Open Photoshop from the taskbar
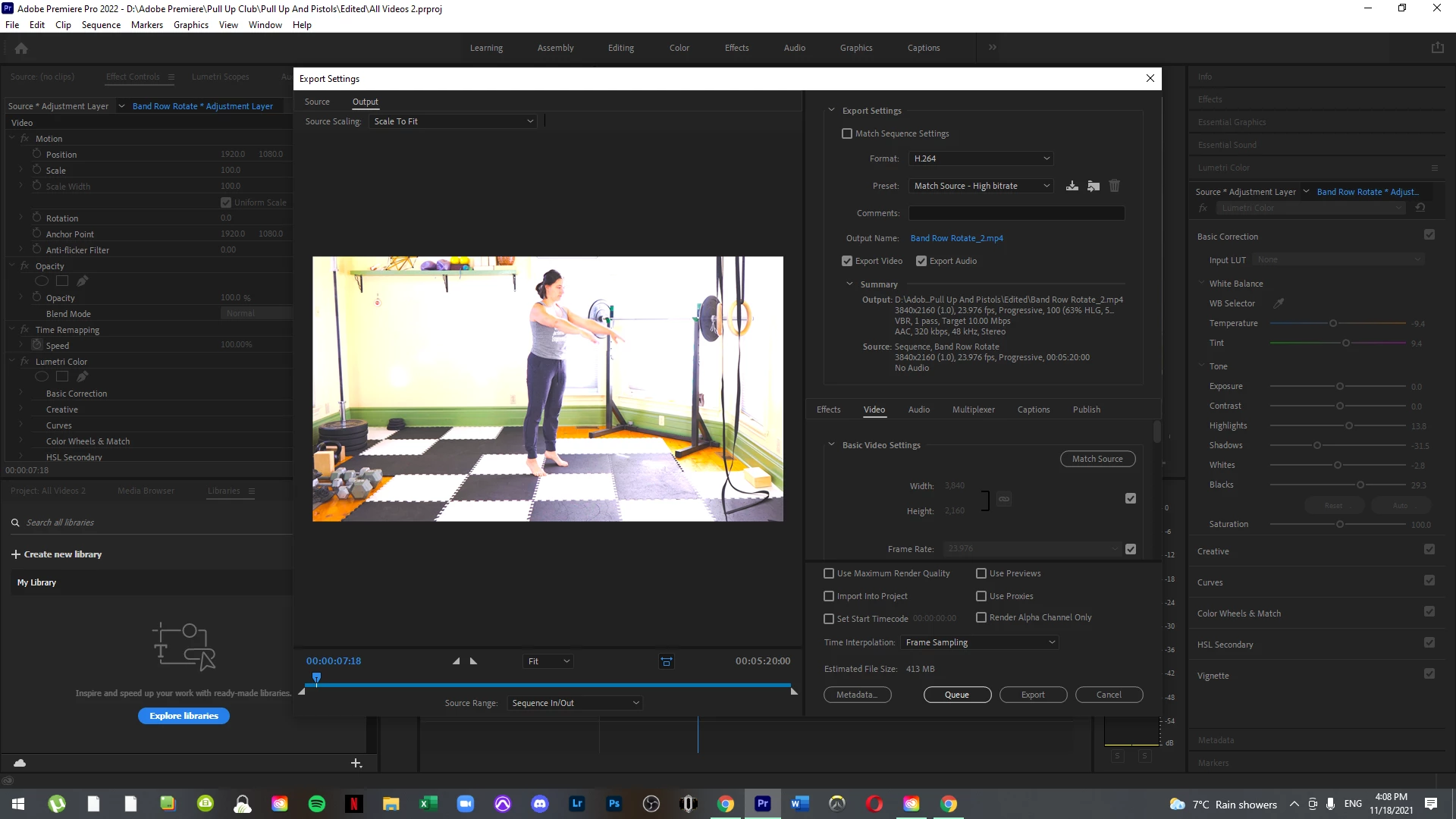The height and width of the screenshot is (819, 1456). pos(613,804)
